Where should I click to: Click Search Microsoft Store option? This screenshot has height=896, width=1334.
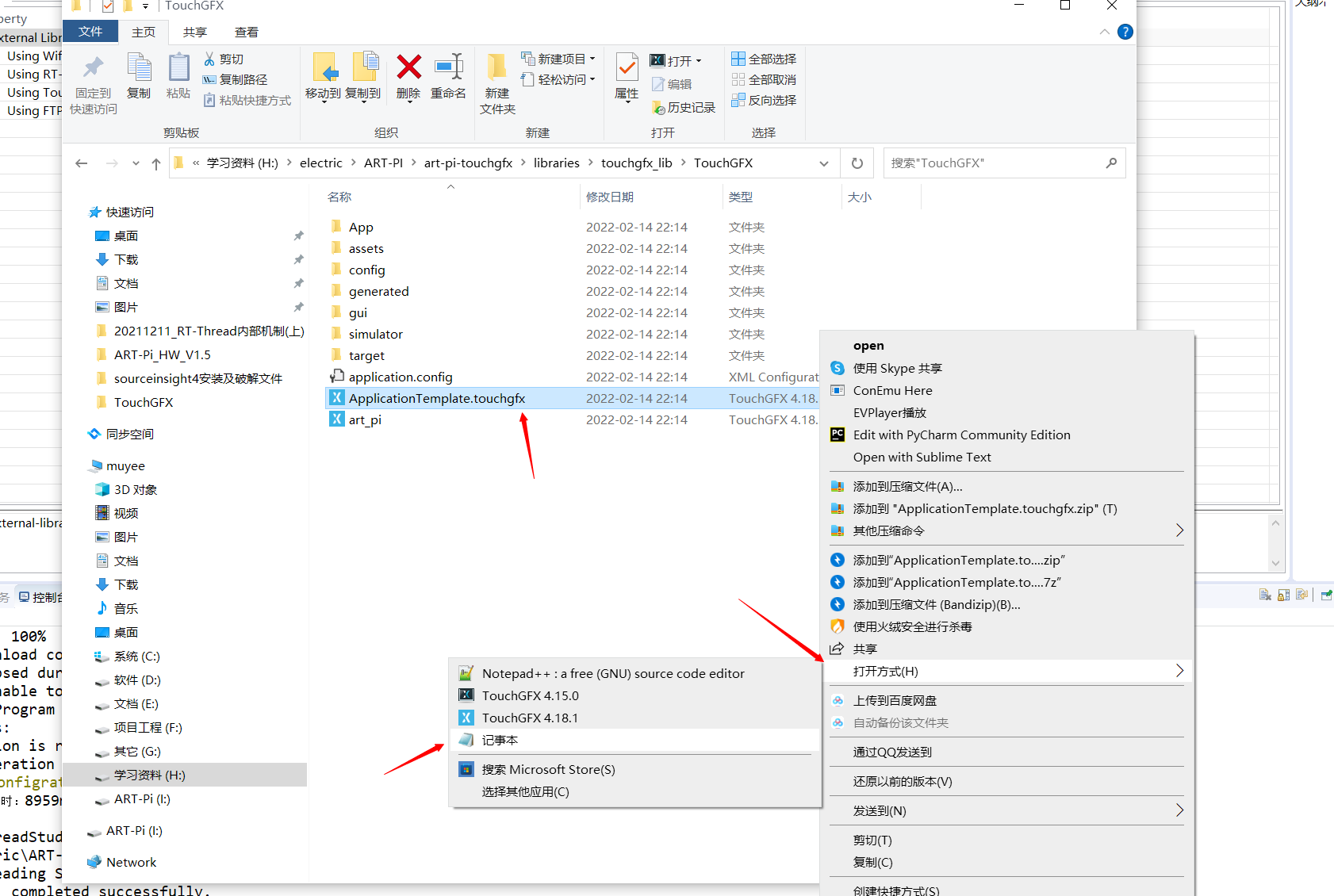635,770
